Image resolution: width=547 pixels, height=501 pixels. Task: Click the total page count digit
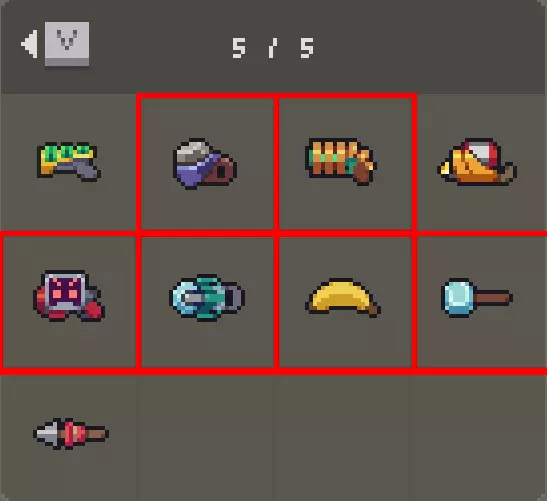tap(307, 48)
